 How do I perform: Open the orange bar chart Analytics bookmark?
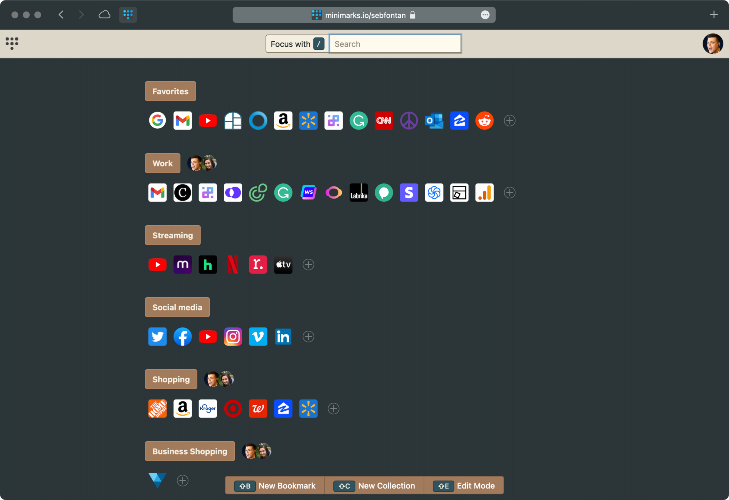point(484,193)
